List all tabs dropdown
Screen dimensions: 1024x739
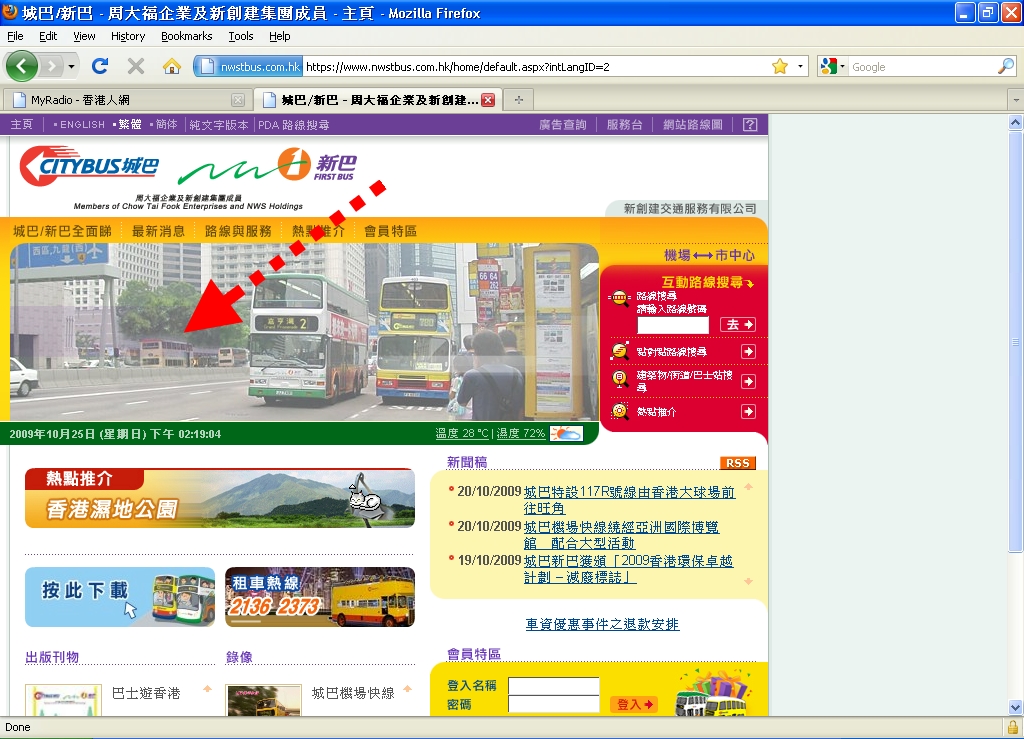tap(1016, 100)
